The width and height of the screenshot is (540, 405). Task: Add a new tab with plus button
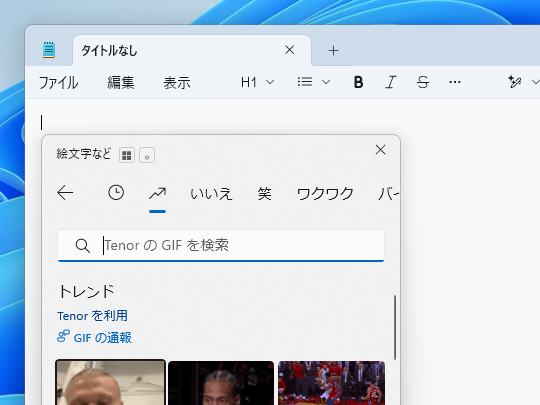click(x=333, y=51)
